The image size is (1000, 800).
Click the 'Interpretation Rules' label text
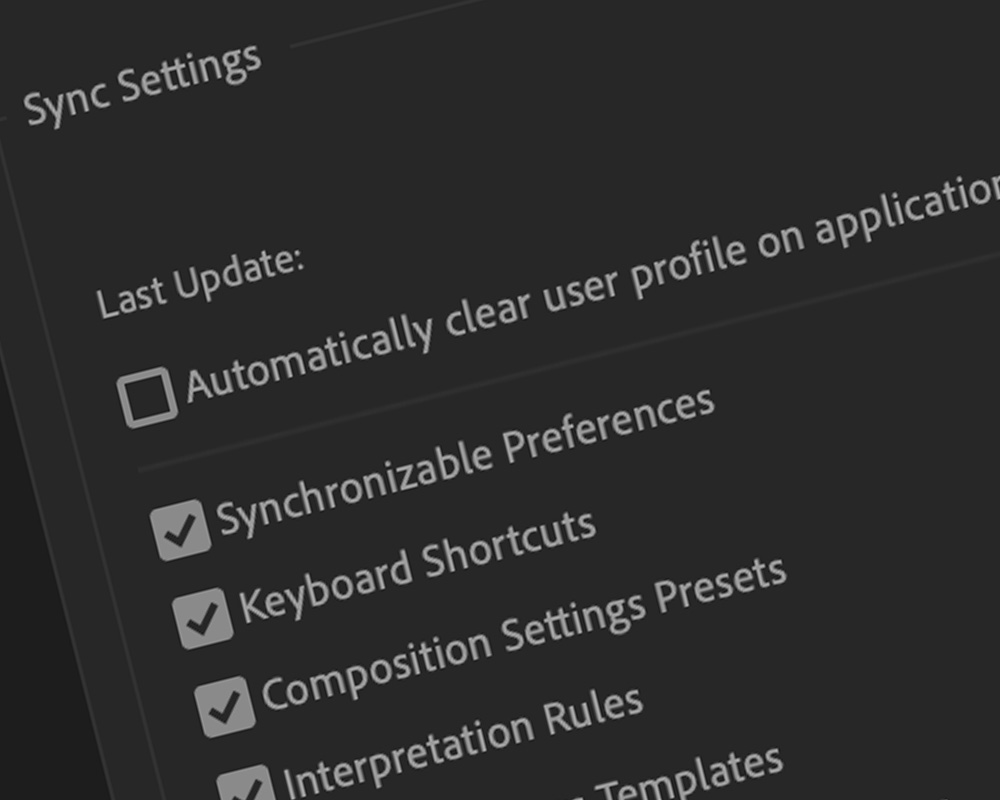[462, 741]
